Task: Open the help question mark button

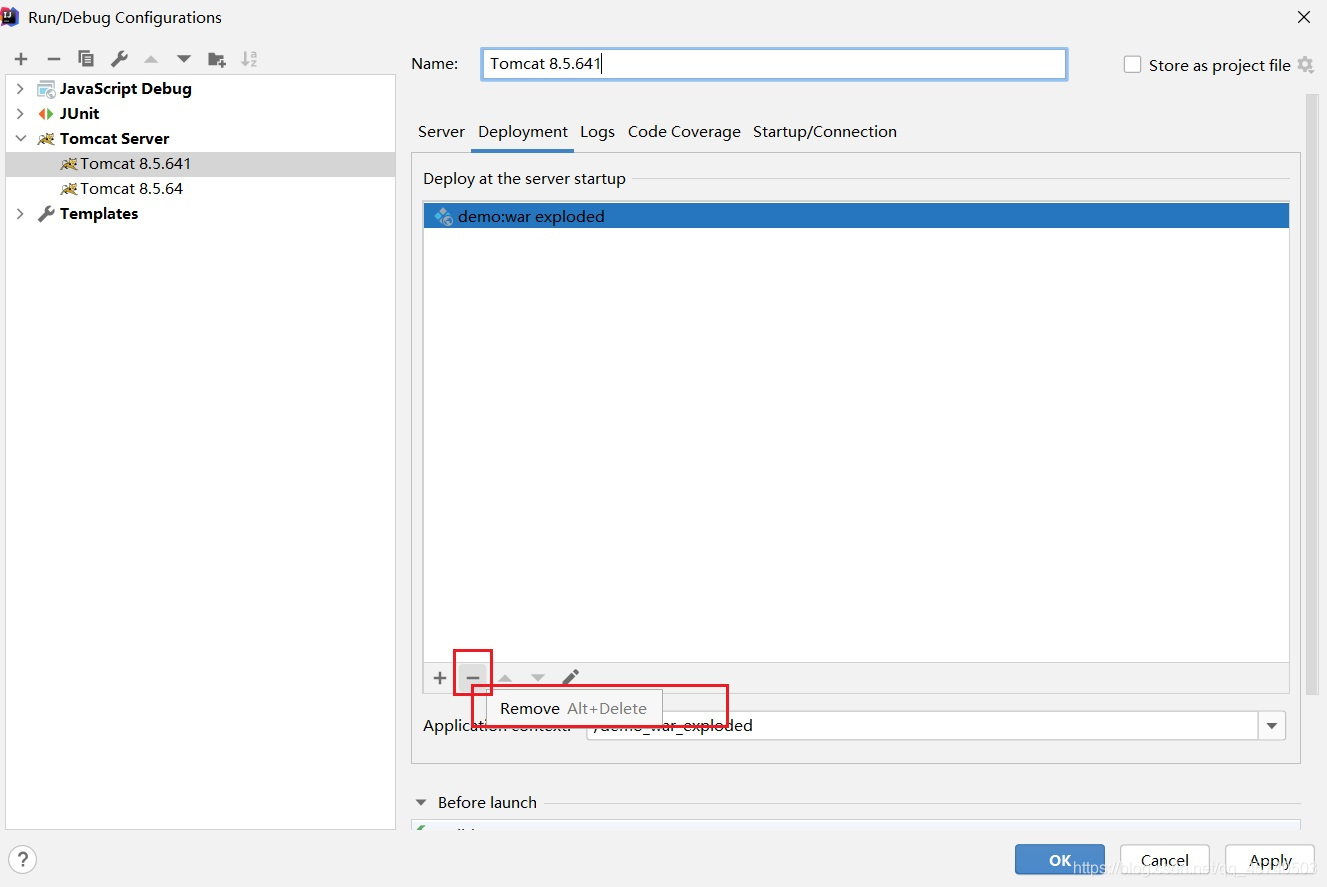Action: click(22, 859)
